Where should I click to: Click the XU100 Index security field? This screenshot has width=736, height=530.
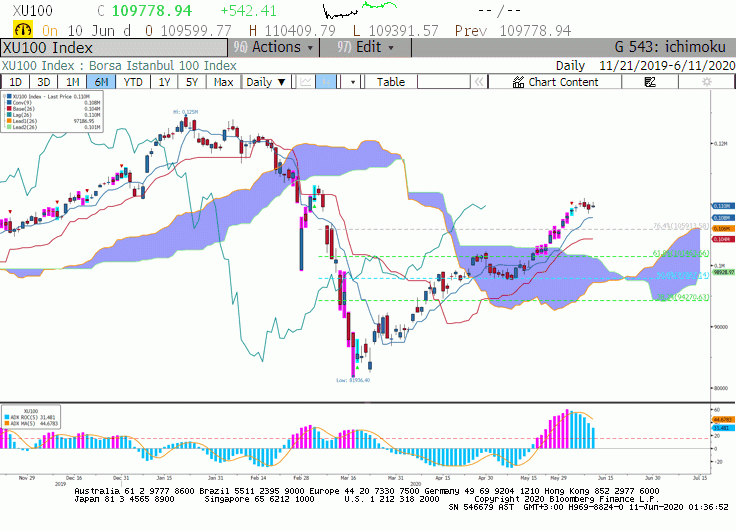click(x=114, y=48)
